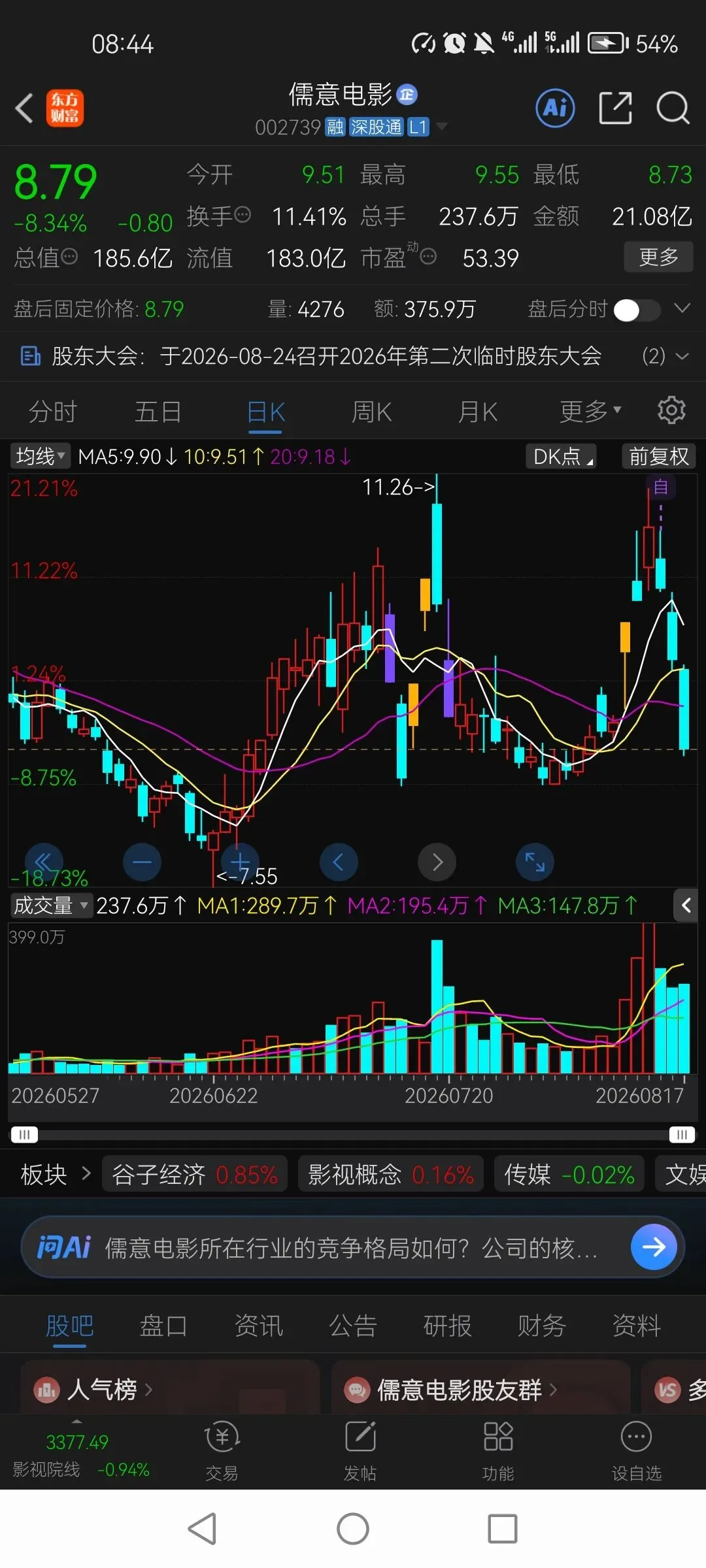Open the 均线 indicator dropdown
This screenshot has width=706, height=1568.
coord(41,456)
